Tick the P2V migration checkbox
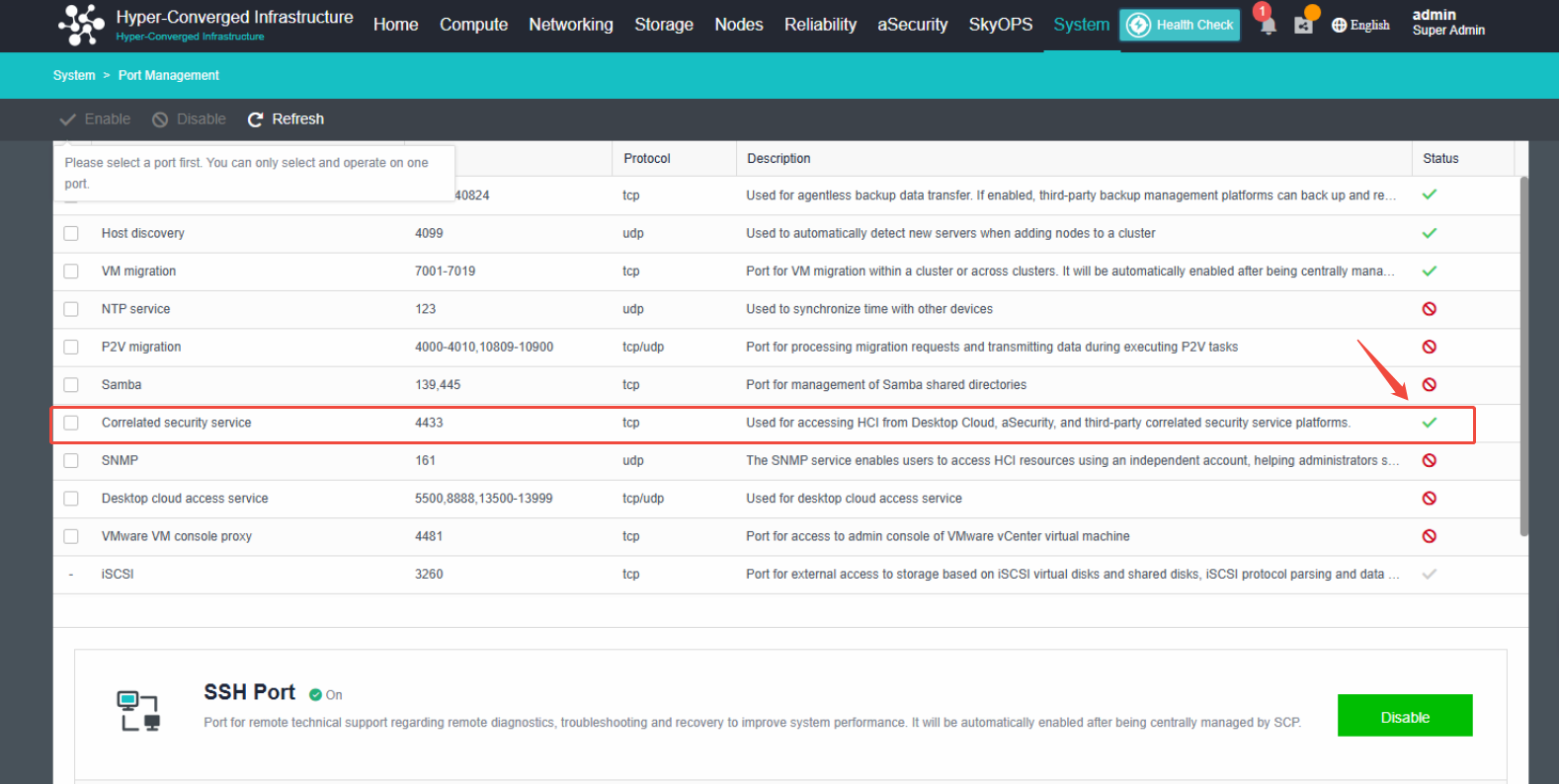 click(71, 347)
